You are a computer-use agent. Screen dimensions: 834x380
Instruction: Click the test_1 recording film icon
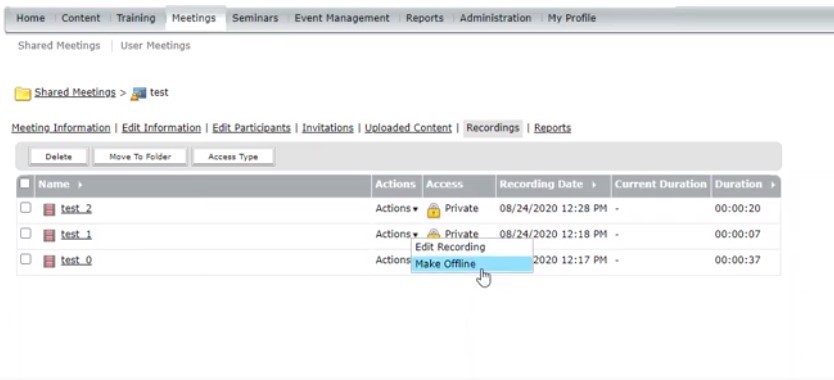pyautogui.click(x=49, y=235)
